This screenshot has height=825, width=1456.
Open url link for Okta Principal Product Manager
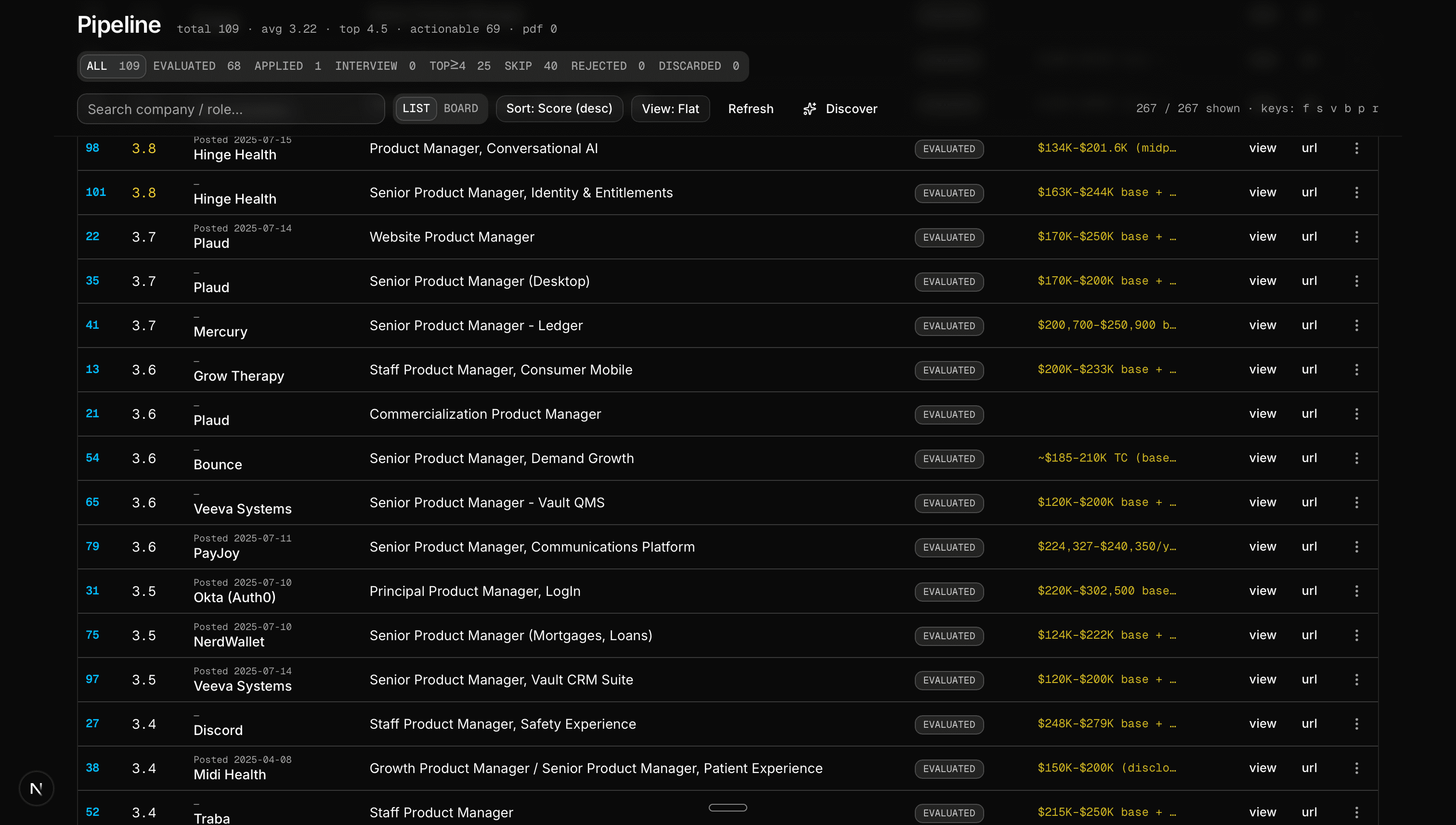pyautogui.click(x=1309, y=591)
